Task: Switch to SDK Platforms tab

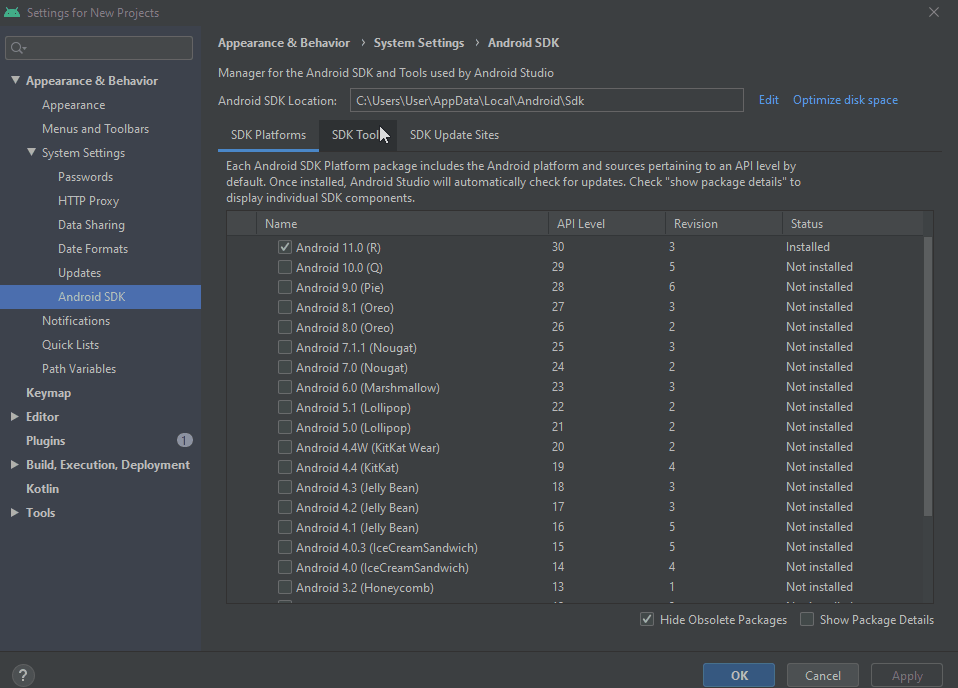Action: click(x=268, y=135)
